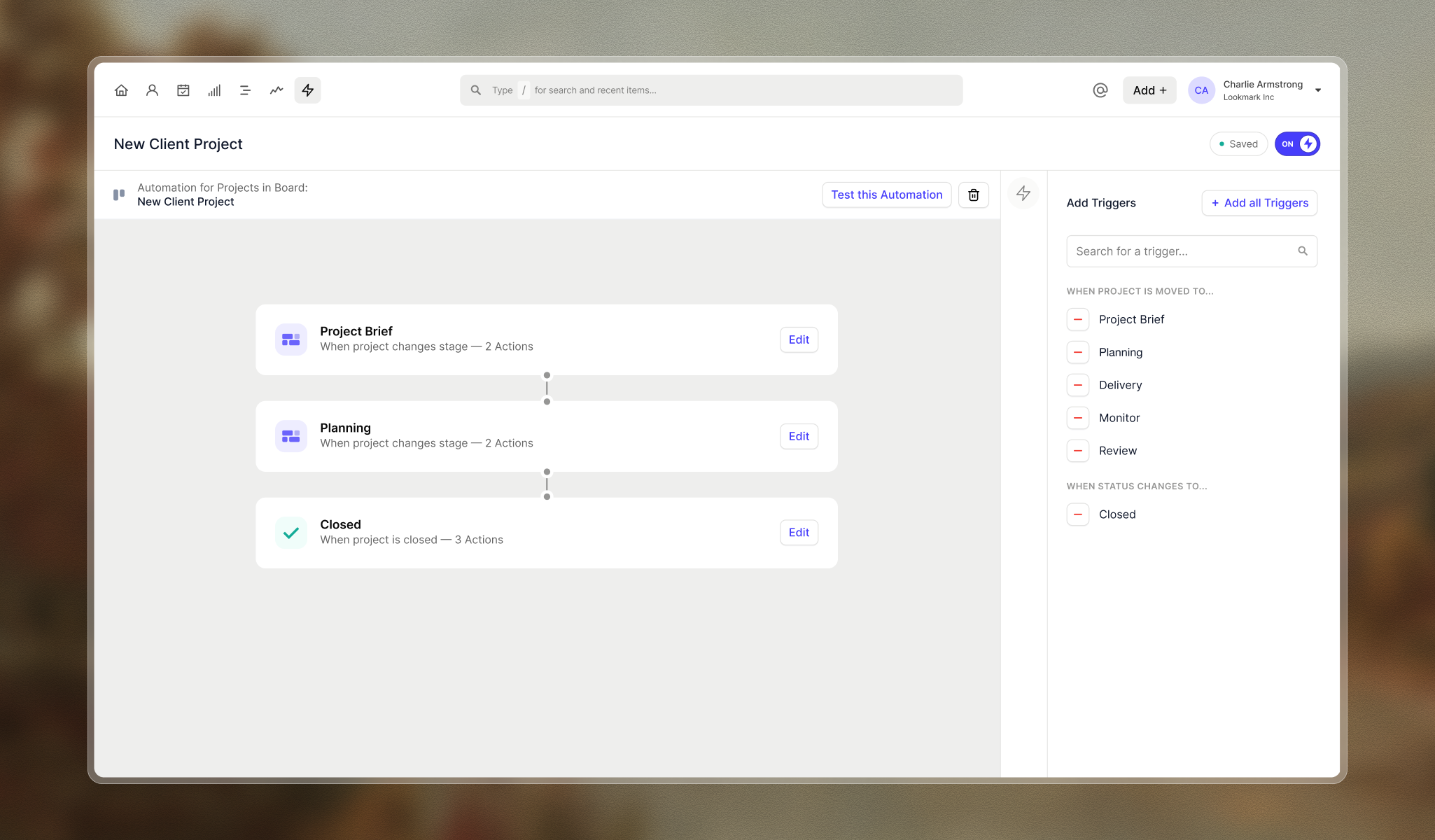Open the contacts person icon
This screenshot has height=840, width=1435.
(152, 90)
